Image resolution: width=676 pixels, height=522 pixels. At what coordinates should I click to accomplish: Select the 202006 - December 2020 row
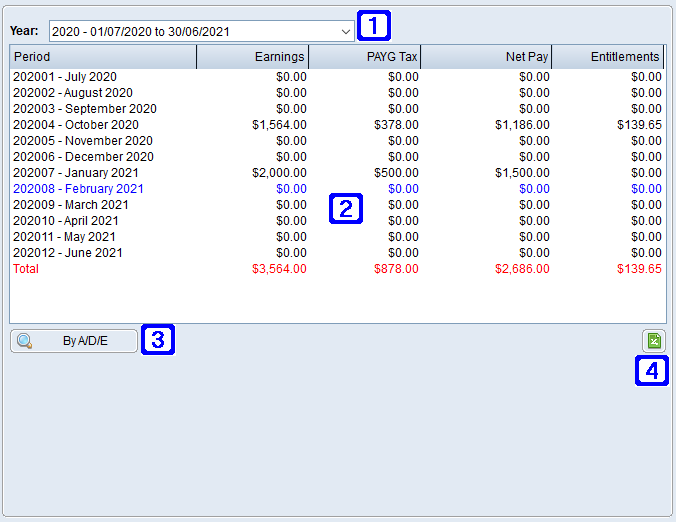tap(338, 156)
